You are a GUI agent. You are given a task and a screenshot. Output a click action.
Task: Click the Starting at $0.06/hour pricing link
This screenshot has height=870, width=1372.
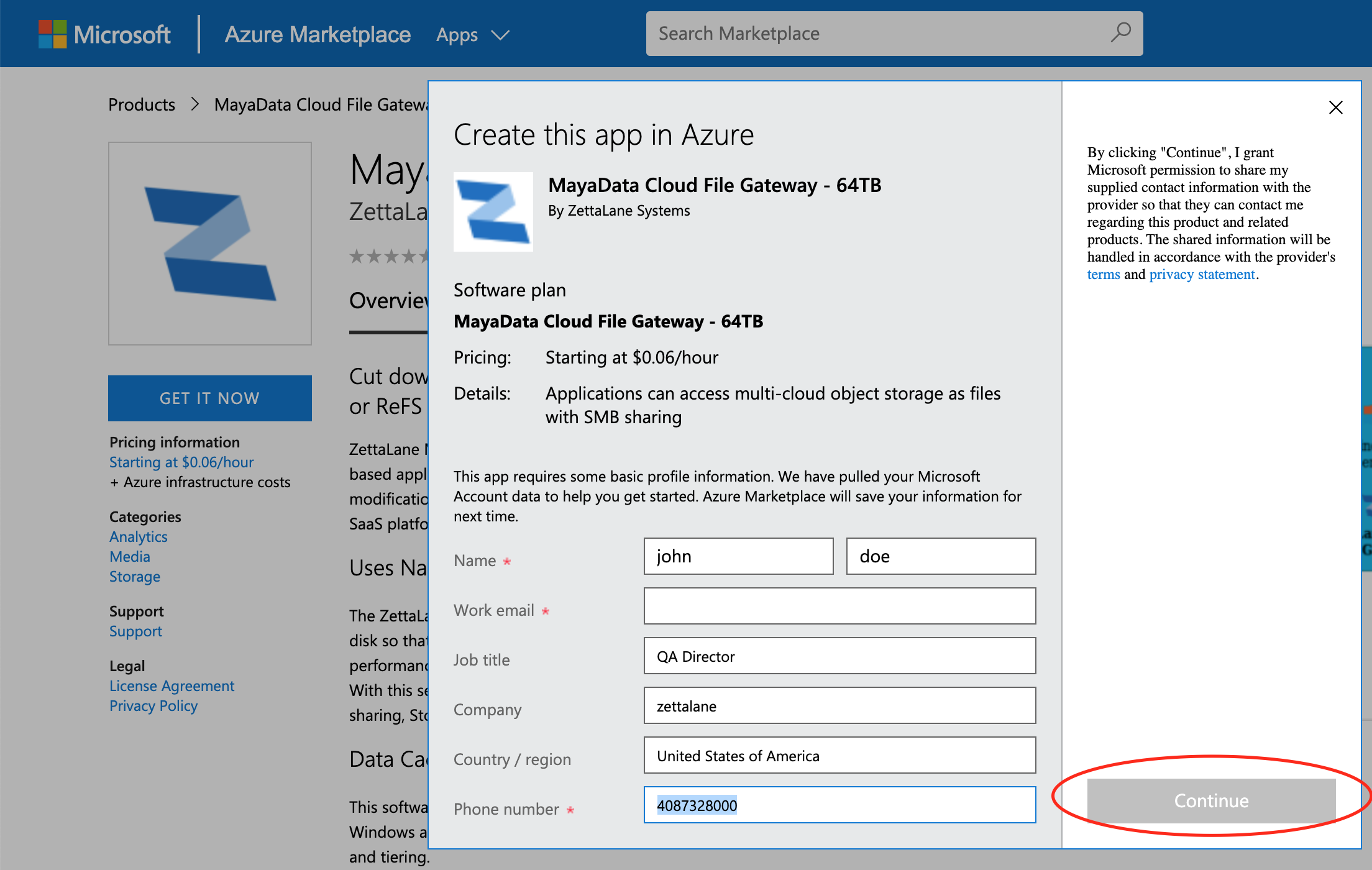click(x=181, y=462)
